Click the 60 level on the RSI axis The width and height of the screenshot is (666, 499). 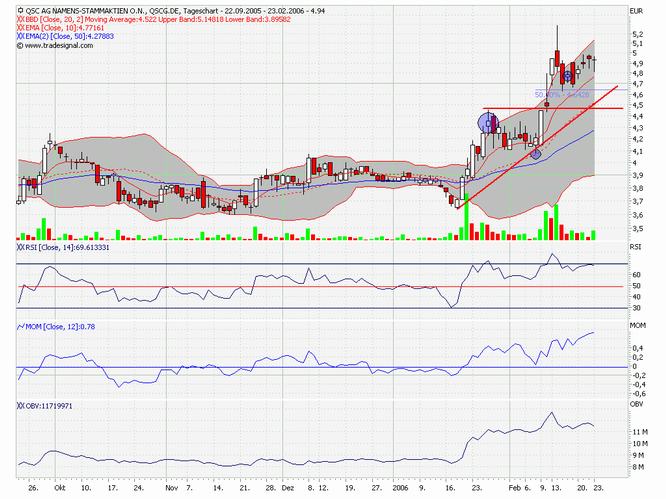[x=636, y=275]
